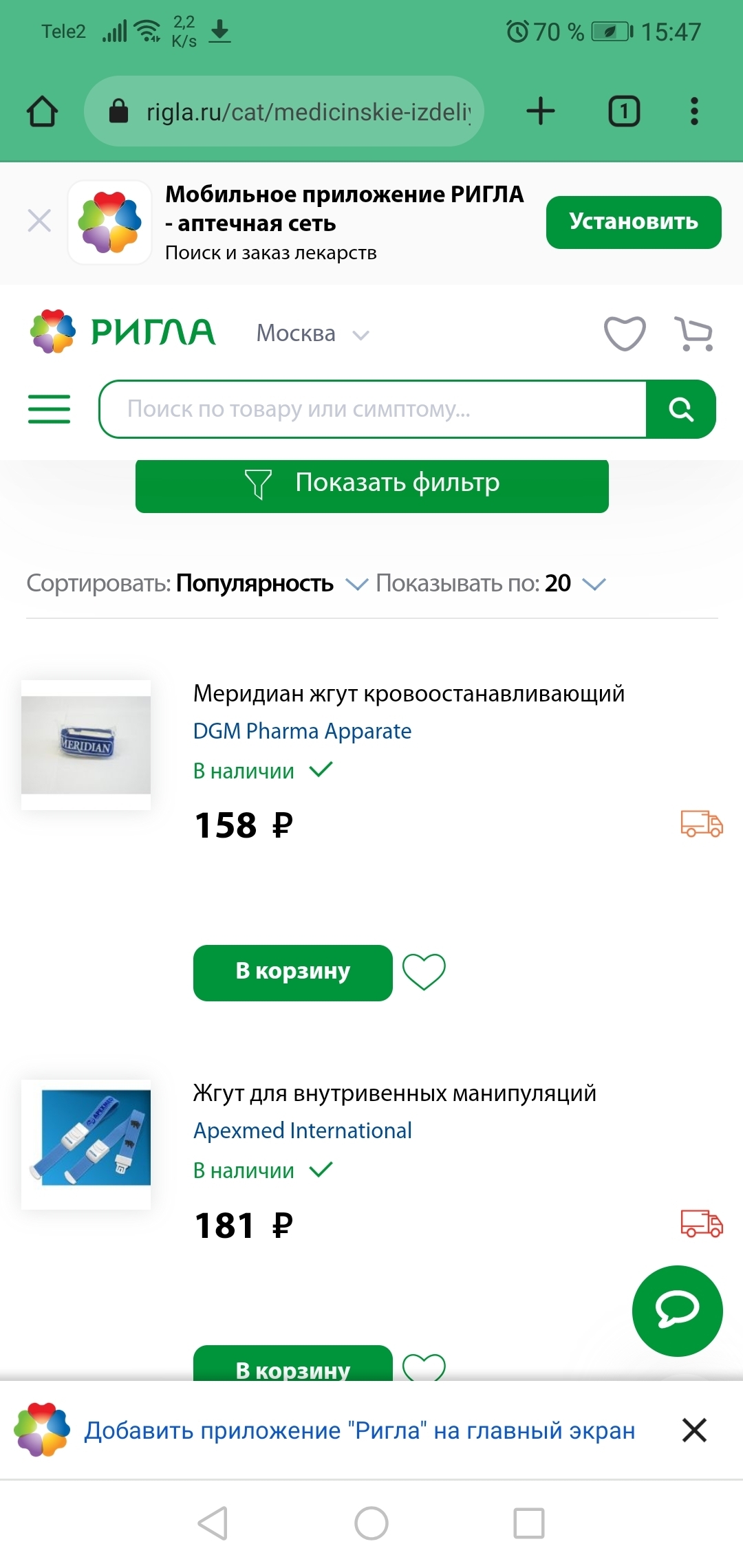The height and width of the screenshot is (1568, 743).
Task: Open the shopping cart icon
Action: tap(694, 334)
